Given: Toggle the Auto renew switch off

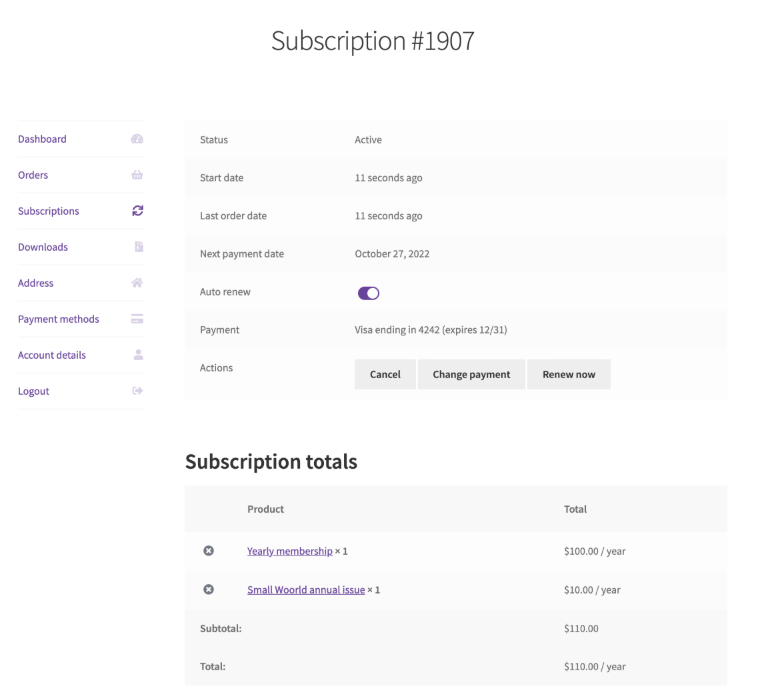Looking at the screenshot, I should [368, 293].
